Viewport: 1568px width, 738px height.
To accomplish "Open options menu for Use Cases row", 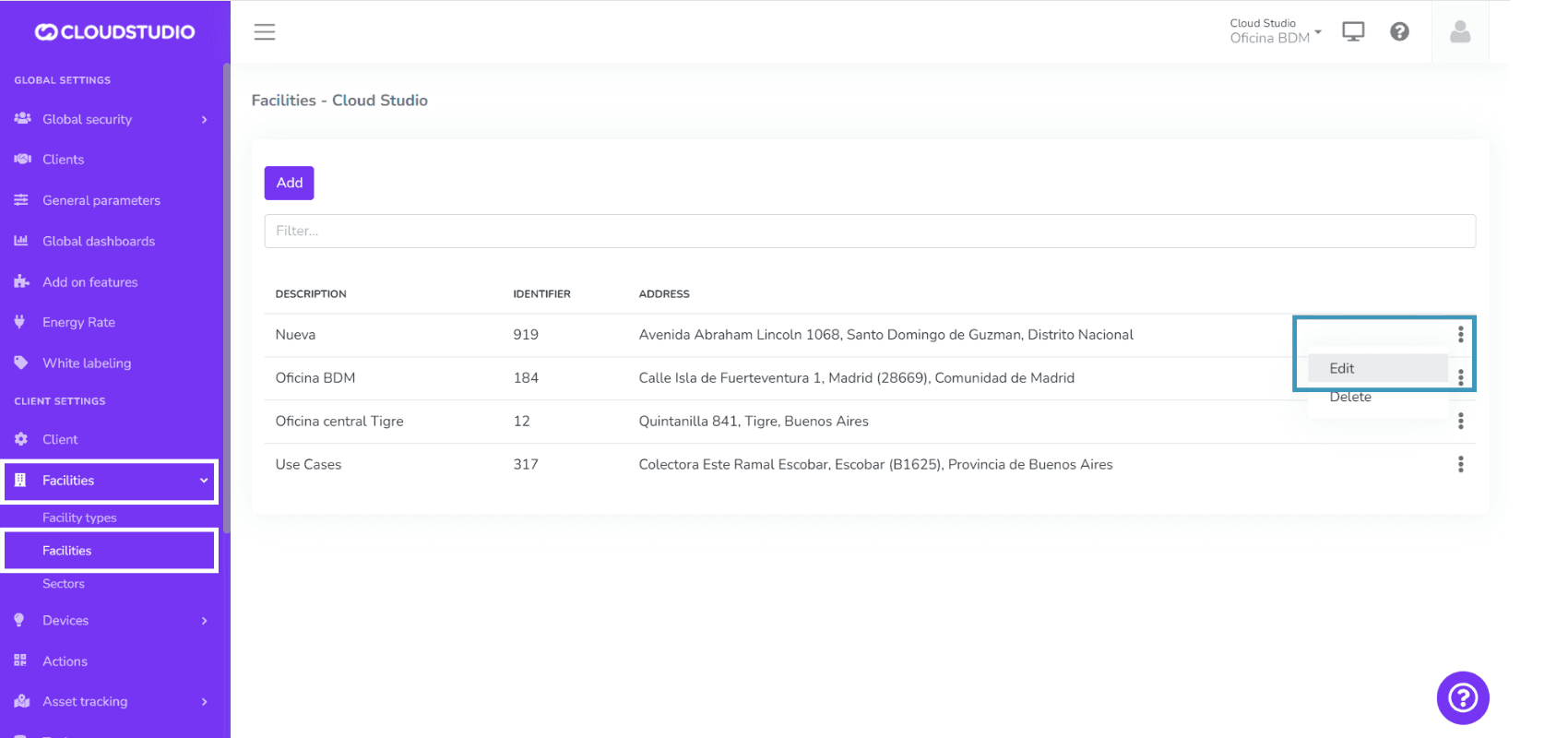I will coord(1461,464).
